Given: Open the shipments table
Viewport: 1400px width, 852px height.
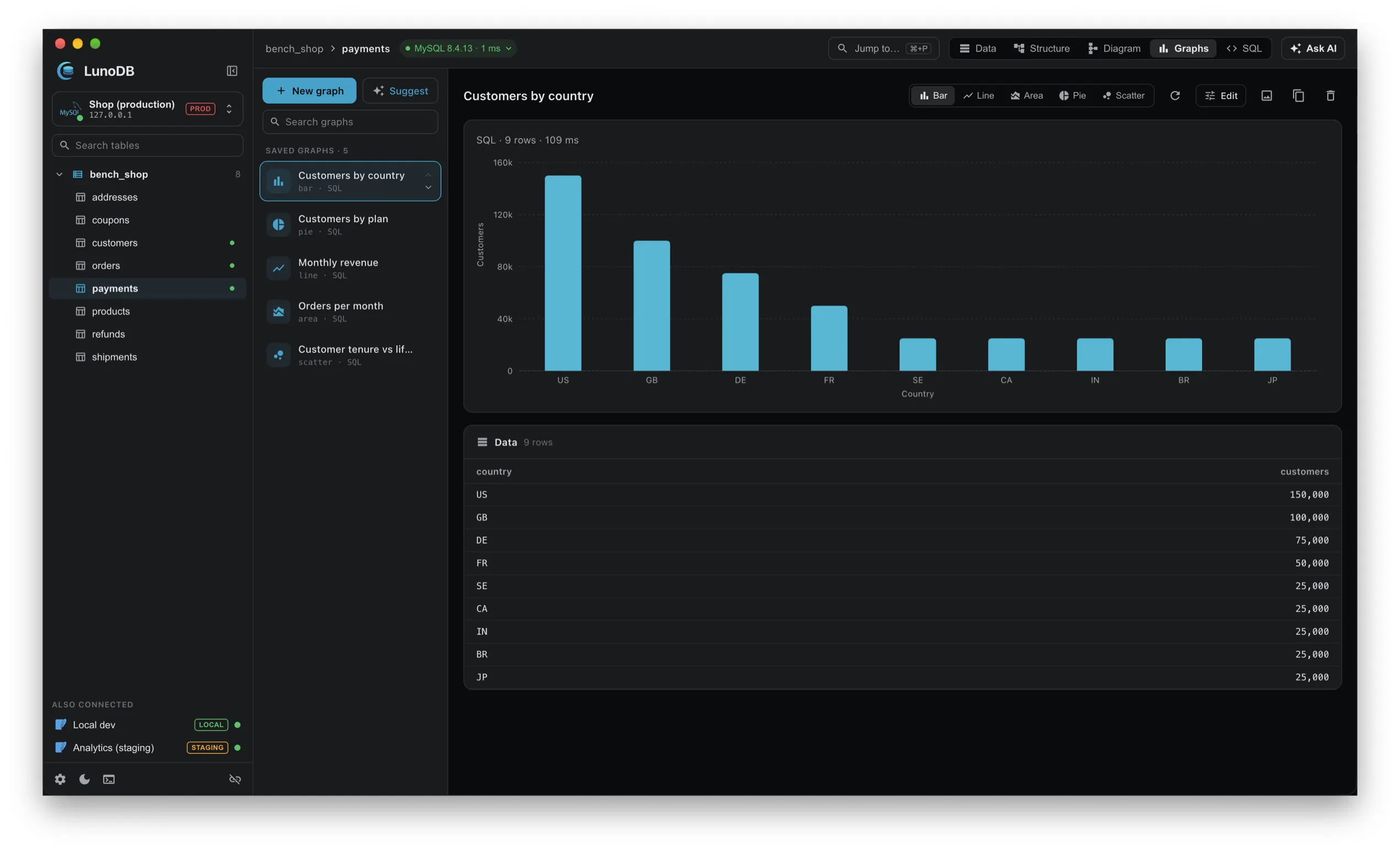Looking at the screenshot, I should (x=148, y=357).
